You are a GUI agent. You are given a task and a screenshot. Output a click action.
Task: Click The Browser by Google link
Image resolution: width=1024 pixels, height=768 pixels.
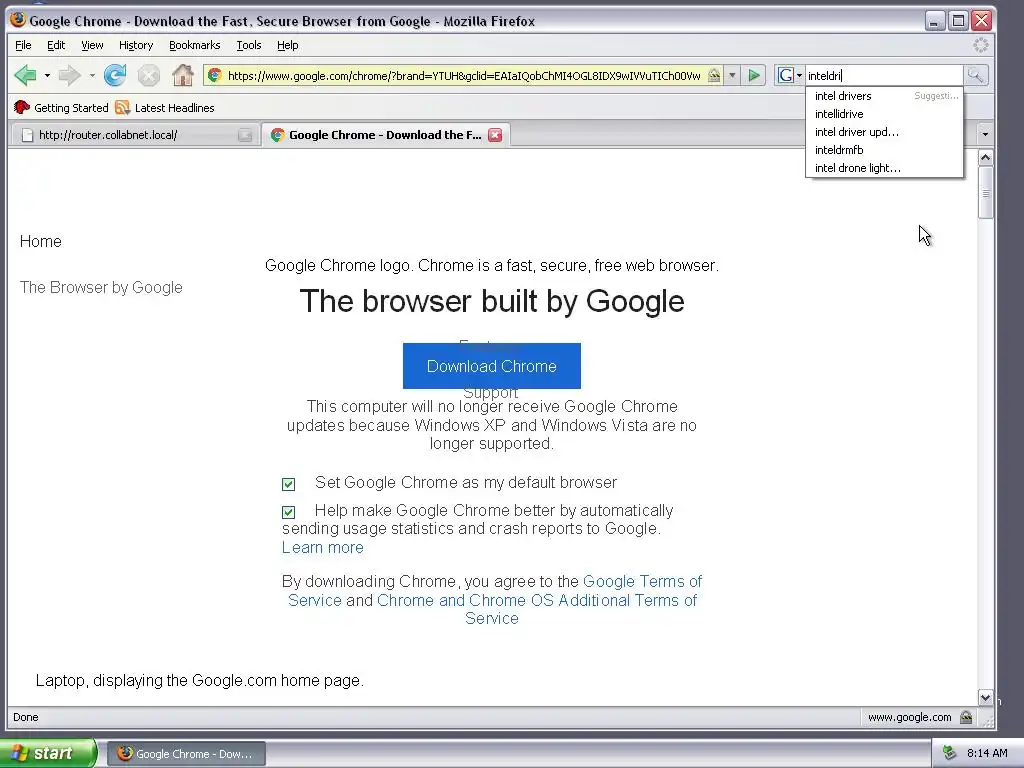pos(101,287)
